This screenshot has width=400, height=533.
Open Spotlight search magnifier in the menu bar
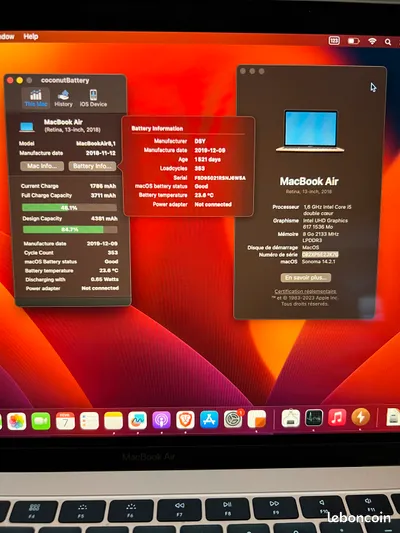coord(388,42)
